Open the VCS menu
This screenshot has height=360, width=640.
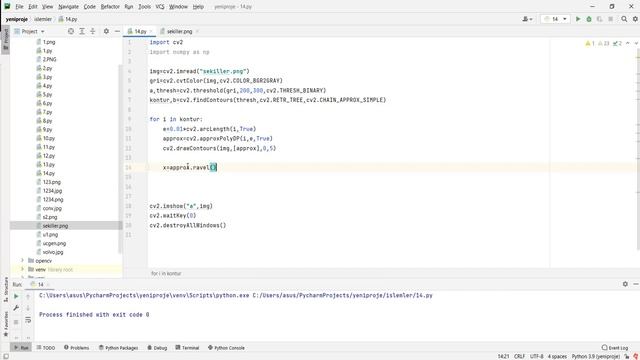[160, 7]
